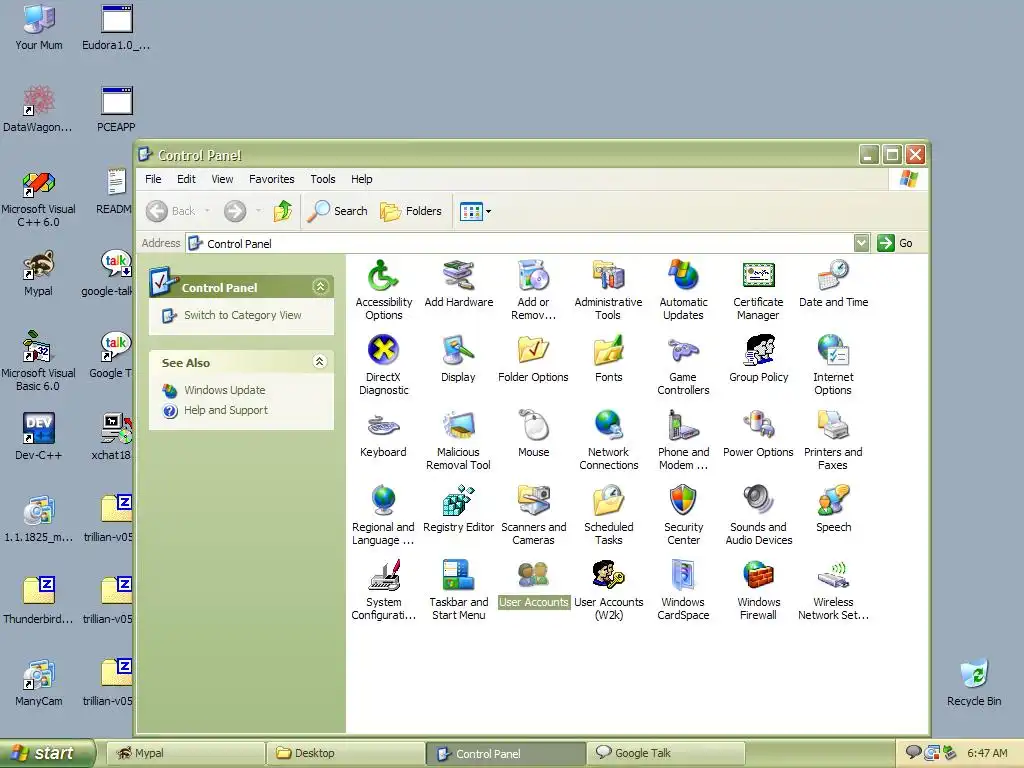Viewport: 1024px width, 768px height.
Task: Open the Favorites menu
Action: 272,179
